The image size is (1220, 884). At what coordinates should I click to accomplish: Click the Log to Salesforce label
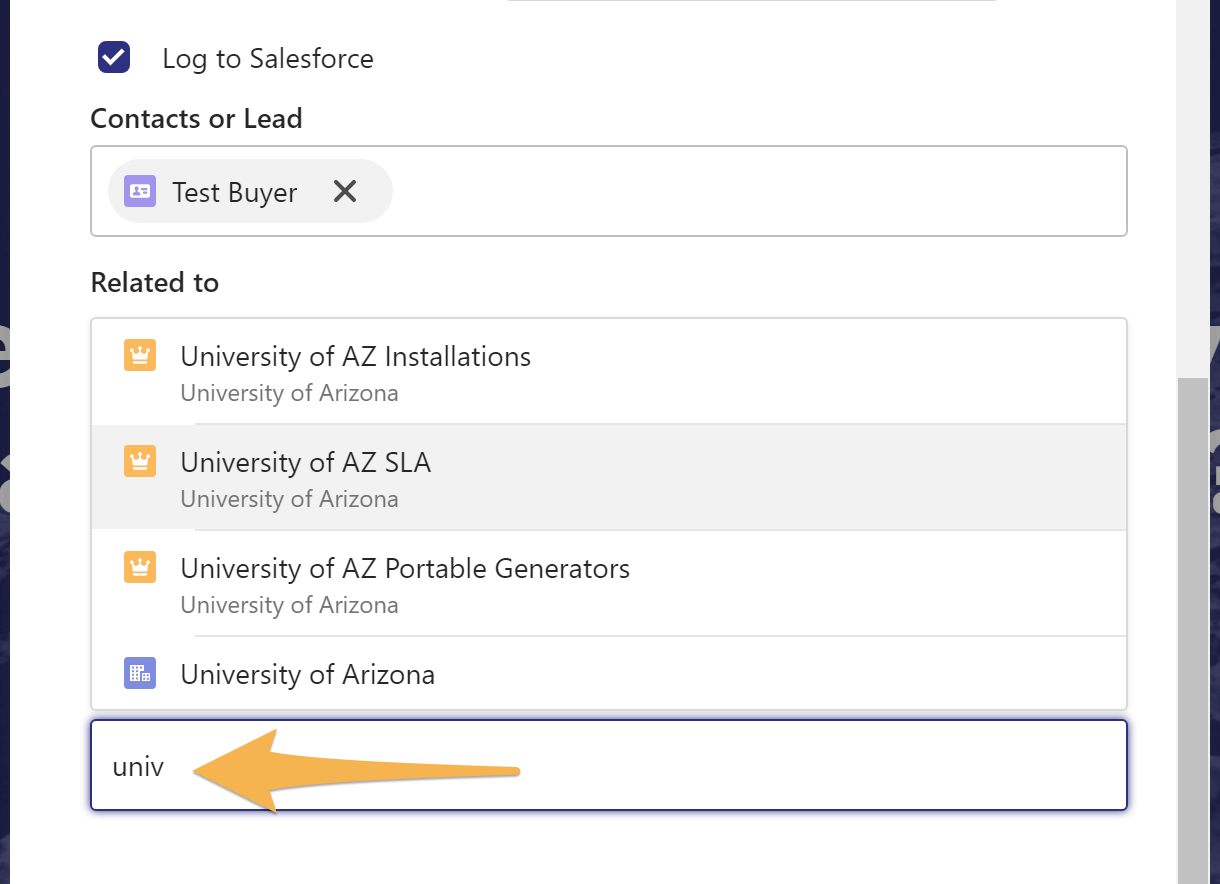tap(267, 59)
